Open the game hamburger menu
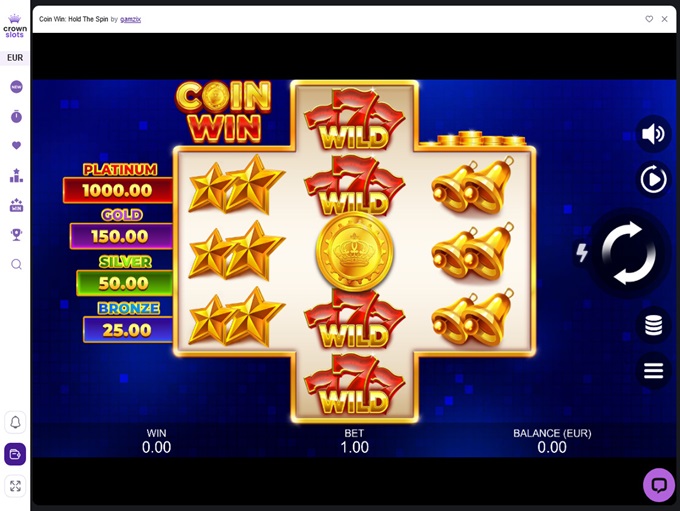This screenshot has width=680, height=511. [x=653, y=370]
